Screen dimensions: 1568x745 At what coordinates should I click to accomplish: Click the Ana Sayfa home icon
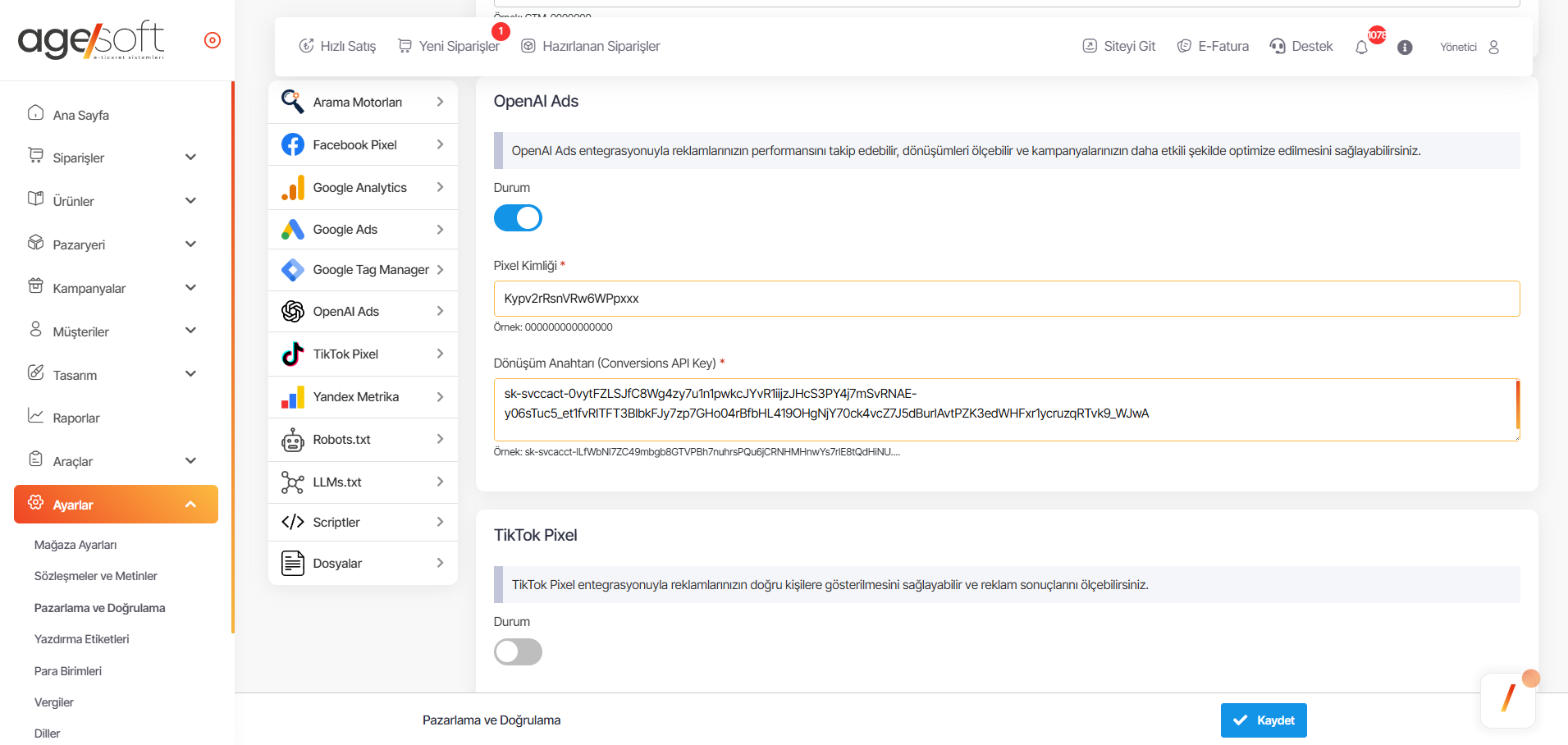coord(35,112)
